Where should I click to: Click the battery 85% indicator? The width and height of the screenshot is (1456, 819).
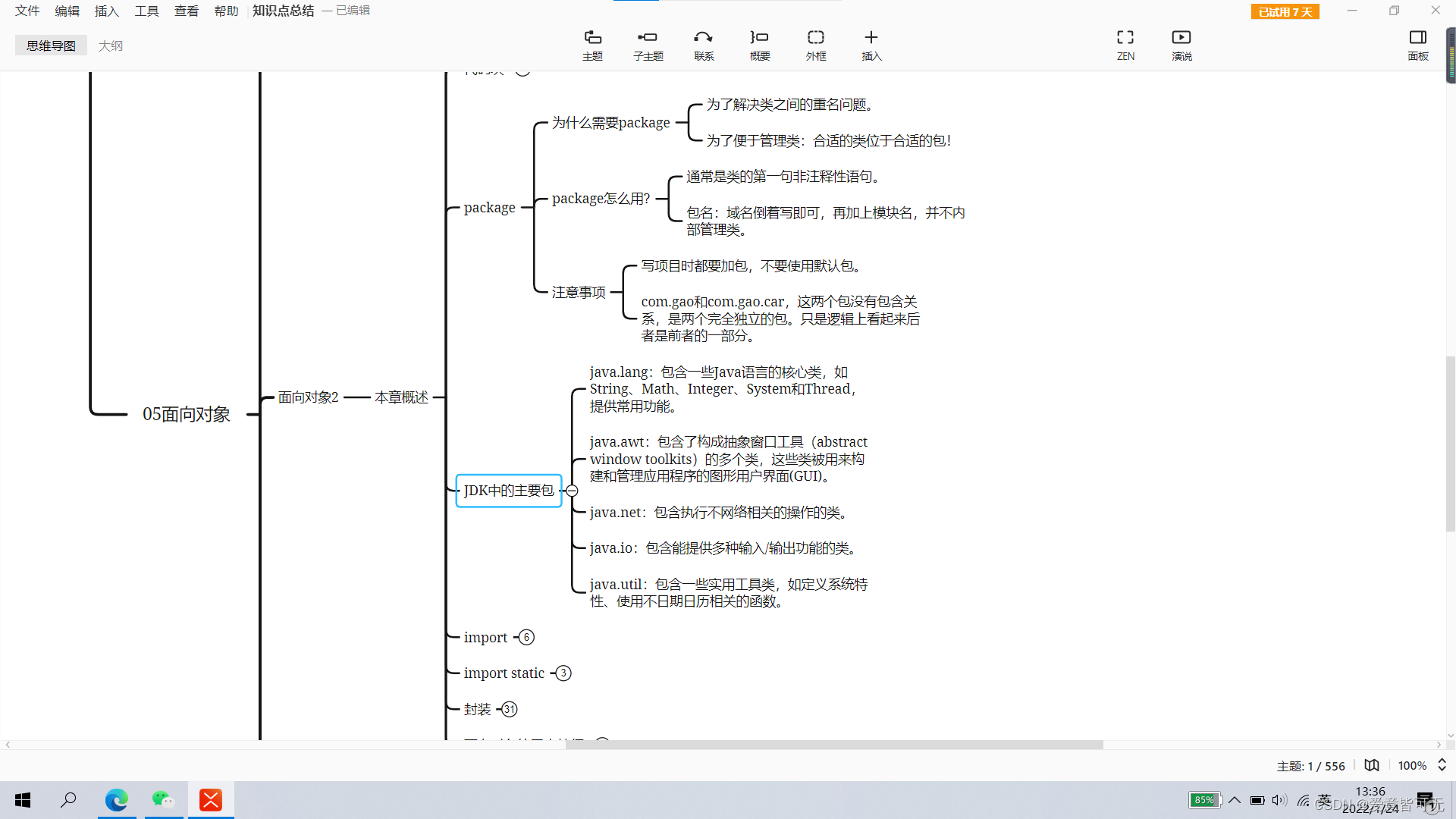click(1204, 800)
